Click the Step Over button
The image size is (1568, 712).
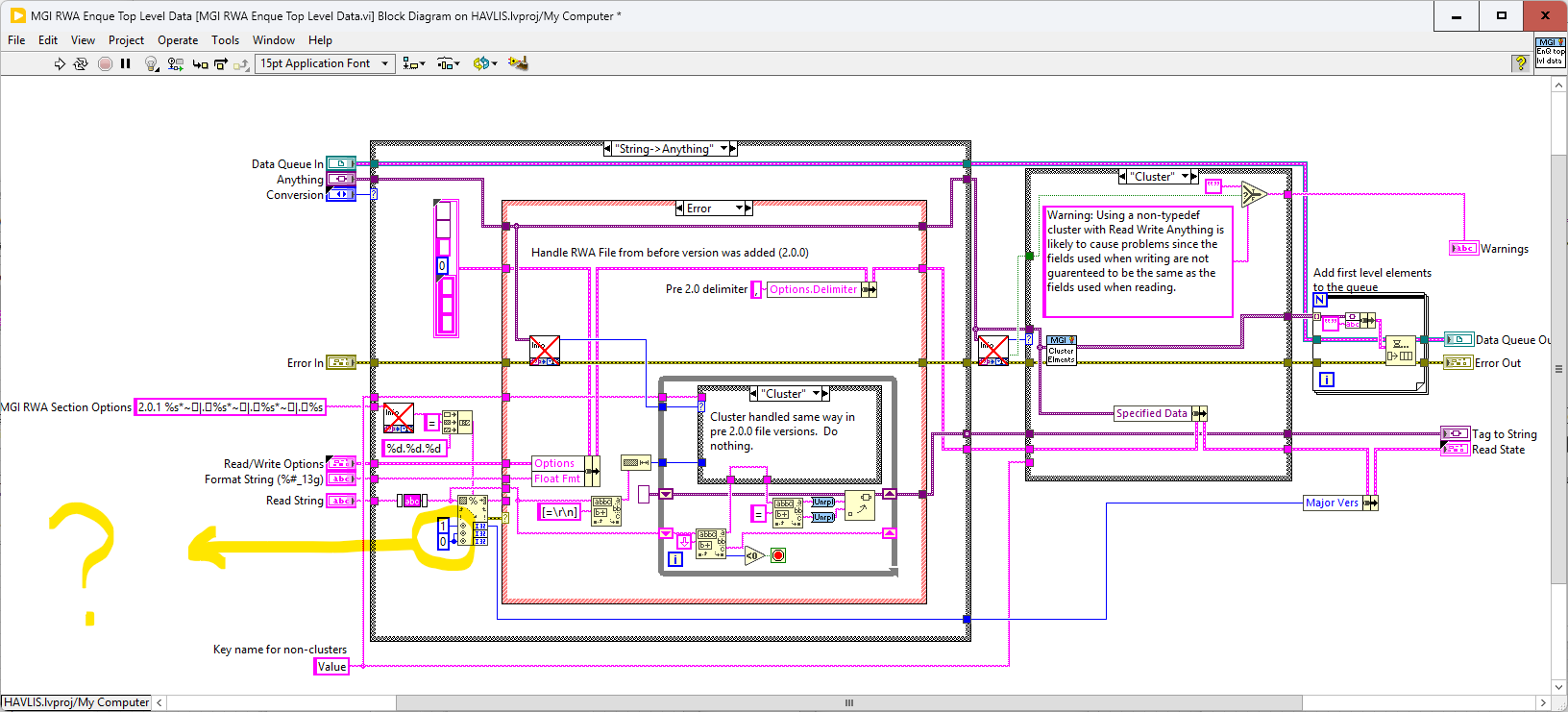pyautogui.click(x=221, y=63)
